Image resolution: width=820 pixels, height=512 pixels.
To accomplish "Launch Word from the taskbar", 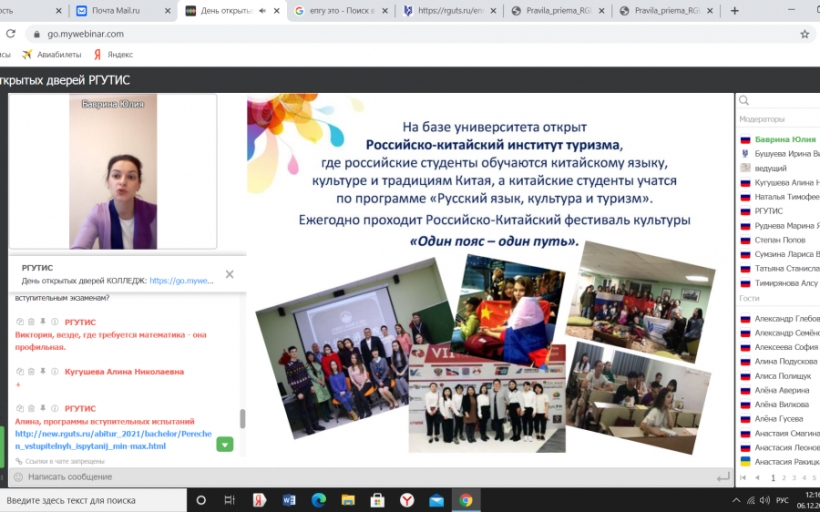I will (x=289, y=500).
